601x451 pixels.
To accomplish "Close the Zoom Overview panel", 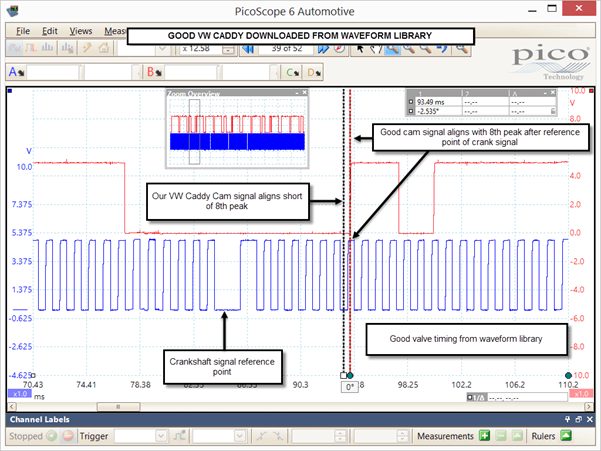I will click(304, 92).
